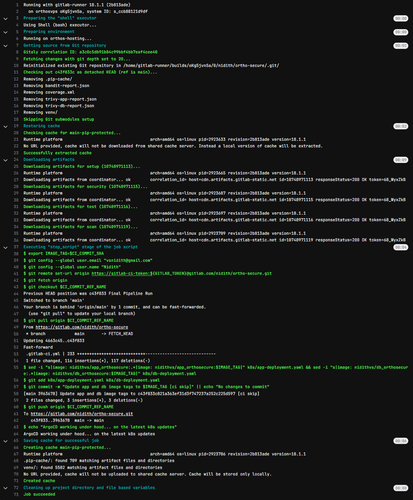This screenshot has width=413, height=500.
Task: Collapse the Saving cache for successful job chevron
Action: click(5, 441)
